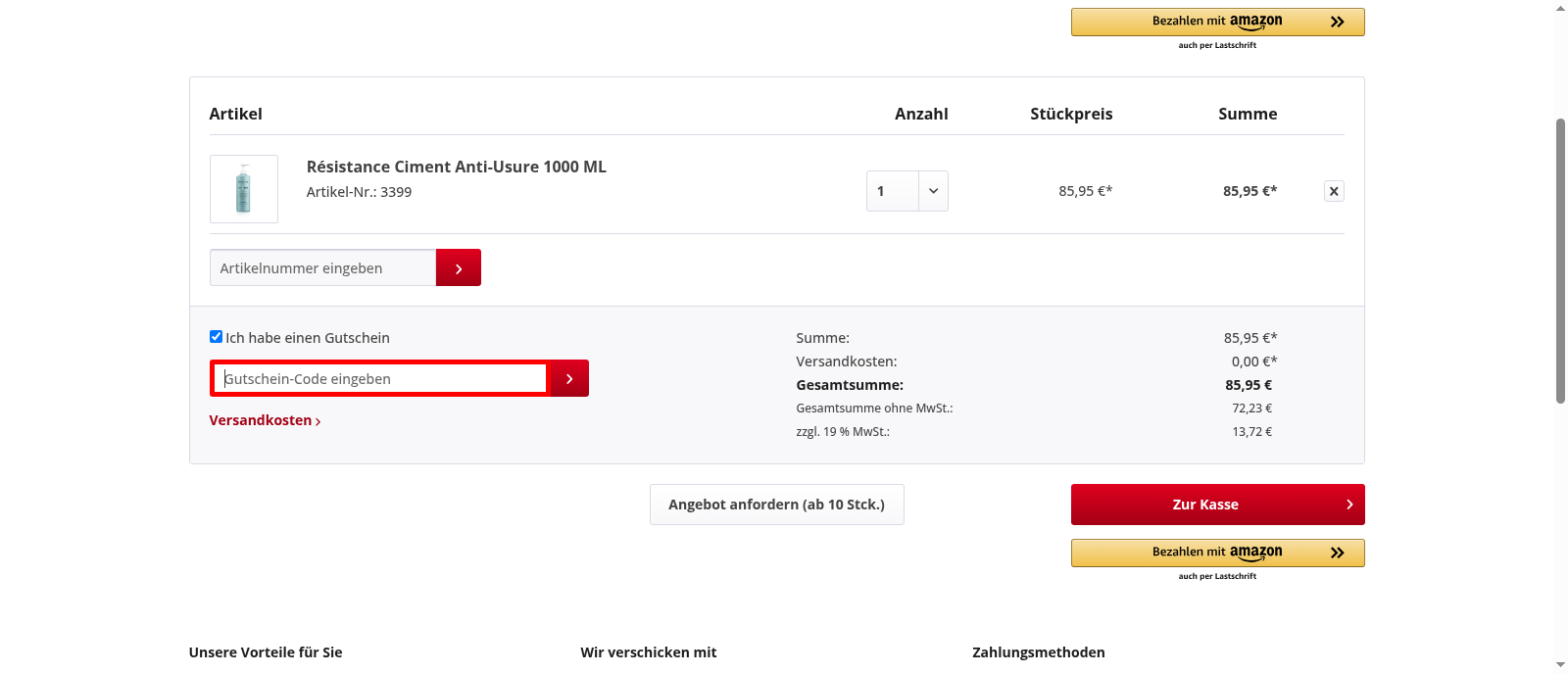
Task: Click the 'Ich habe einen Gutschein' label text
Action: (308, 338)
